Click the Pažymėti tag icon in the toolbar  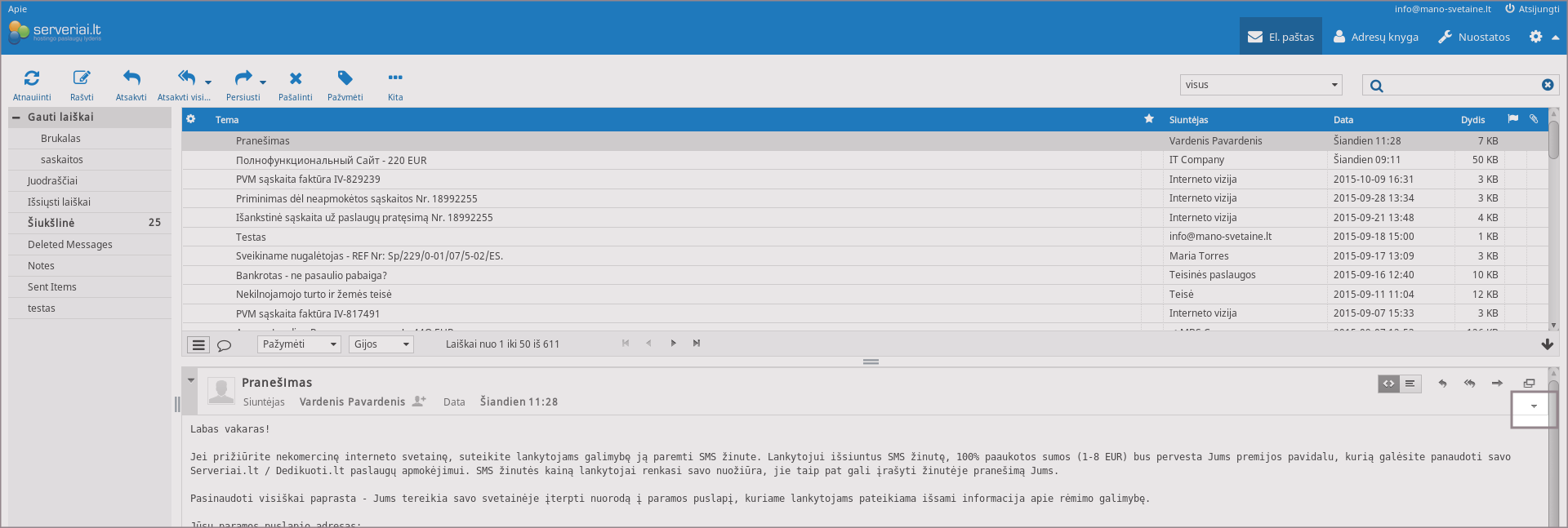point(345,78)
